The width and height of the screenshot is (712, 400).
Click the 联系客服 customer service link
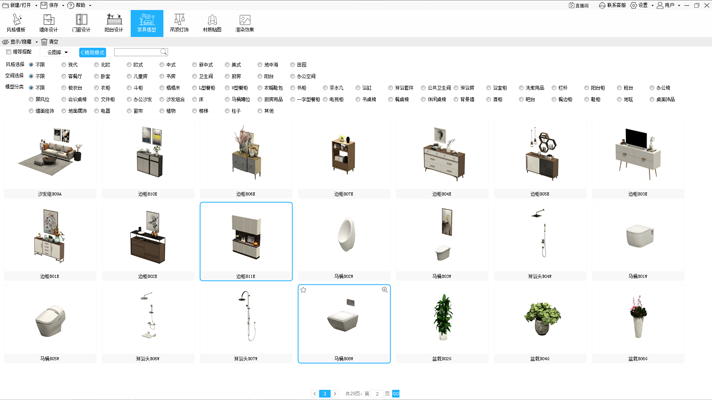(x=612, y=5)
